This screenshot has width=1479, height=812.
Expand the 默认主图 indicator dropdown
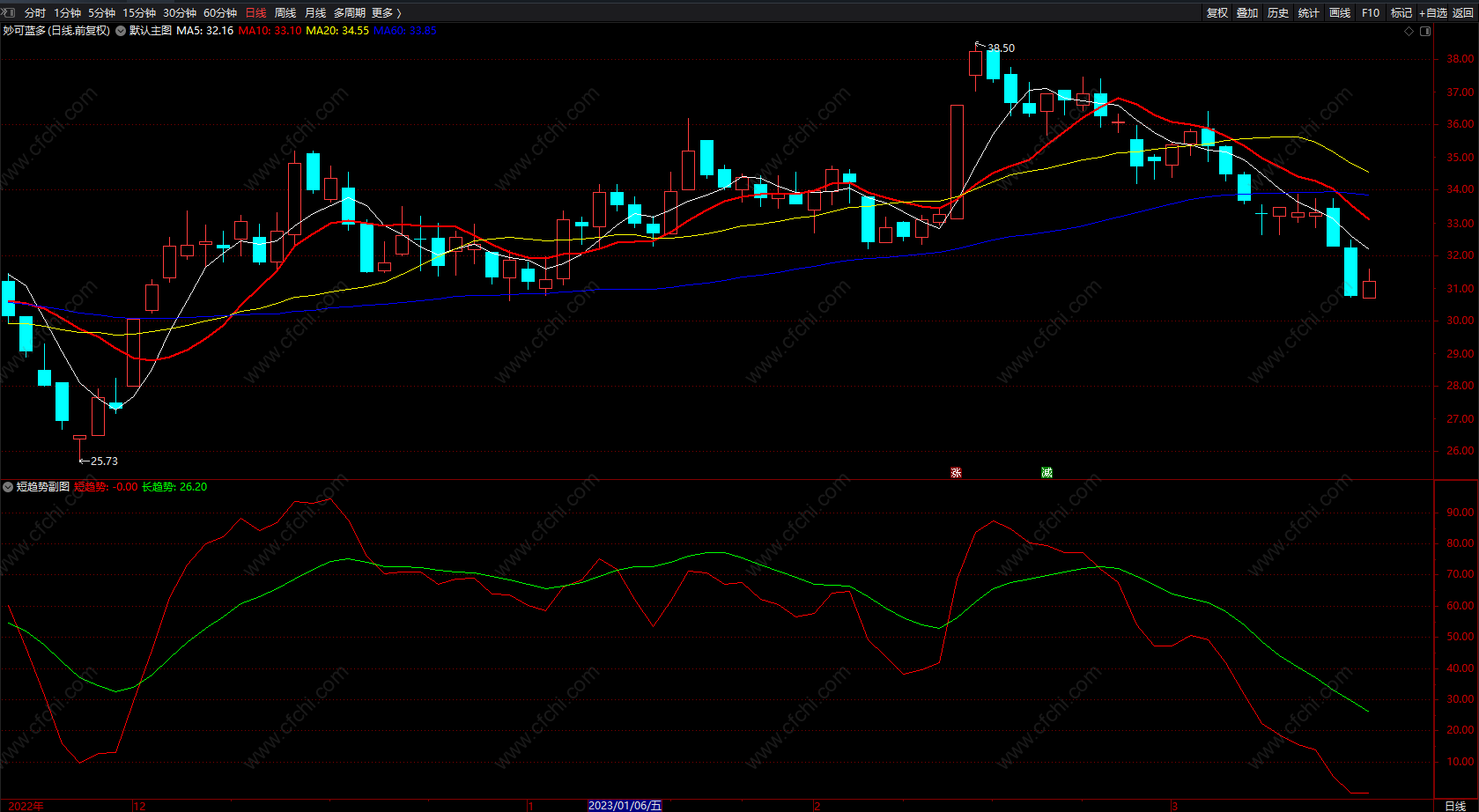[121, 31]
